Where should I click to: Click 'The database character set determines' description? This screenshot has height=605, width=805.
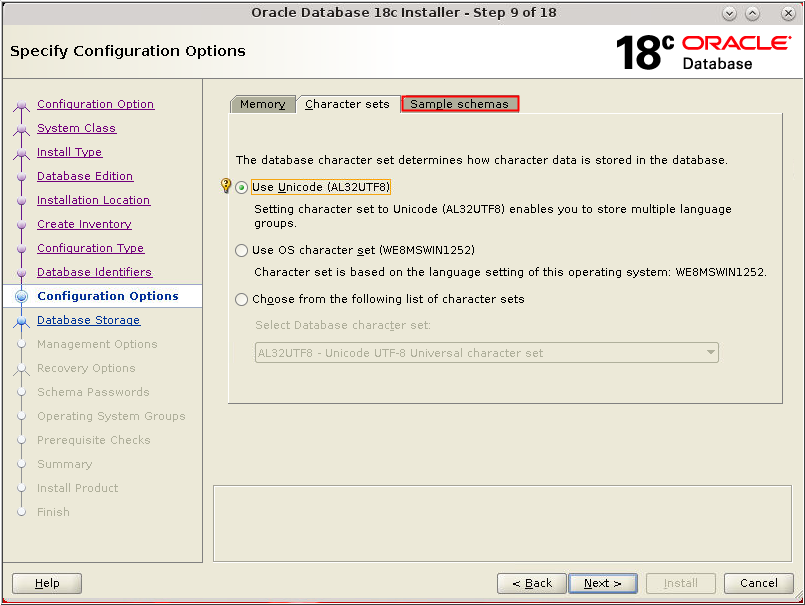click(x=481, y=160)
